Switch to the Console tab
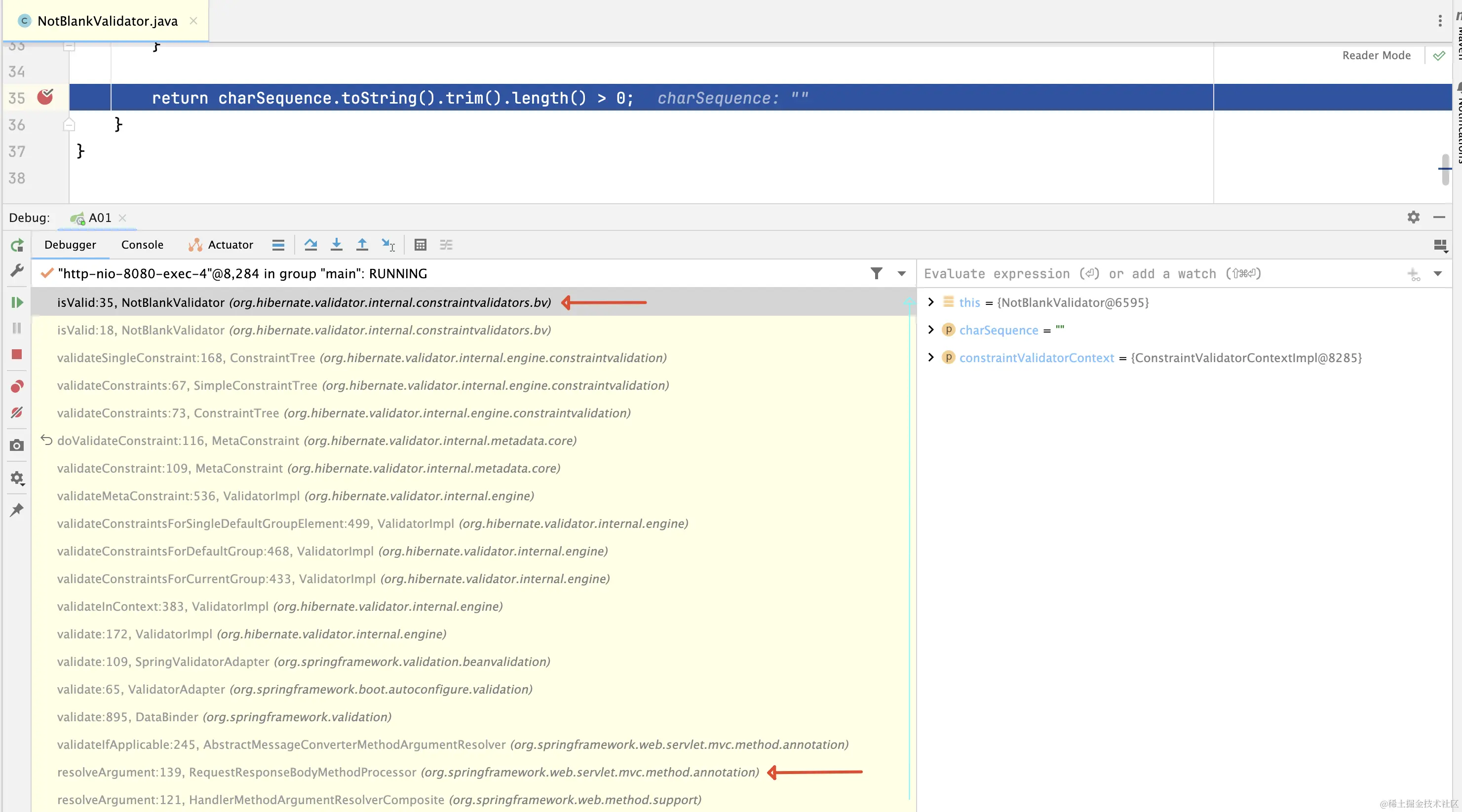The height and width of the screenshot is (812, 1462). click(142, 245)
